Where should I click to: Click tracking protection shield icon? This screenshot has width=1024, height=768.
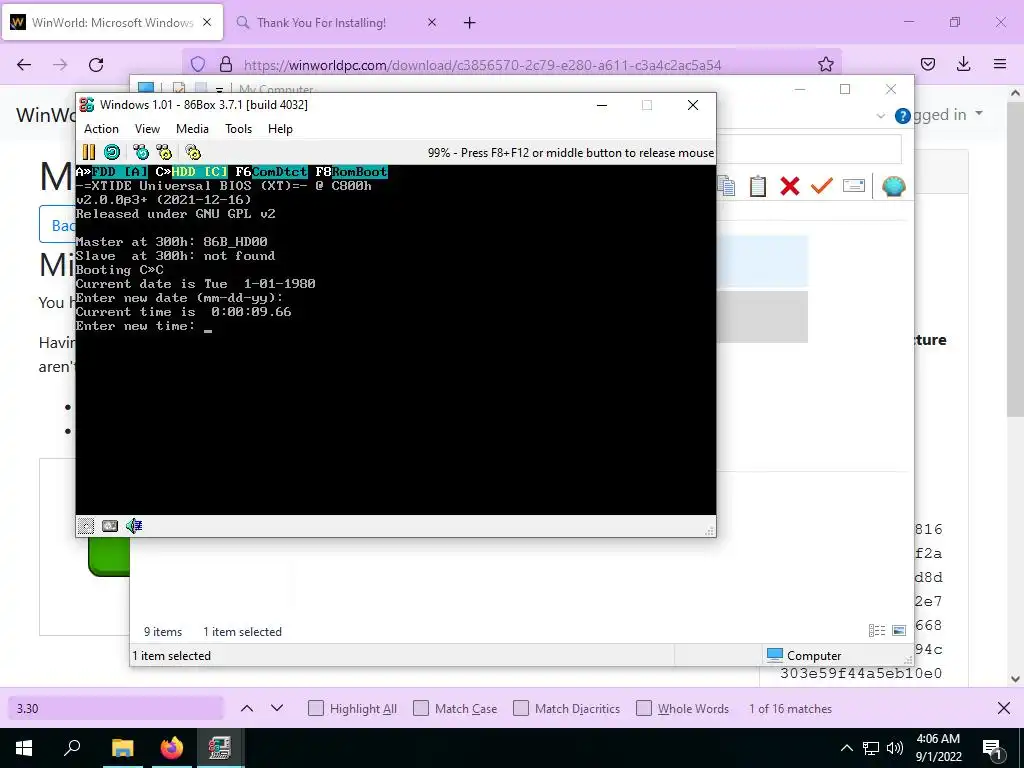coord(198,64)
